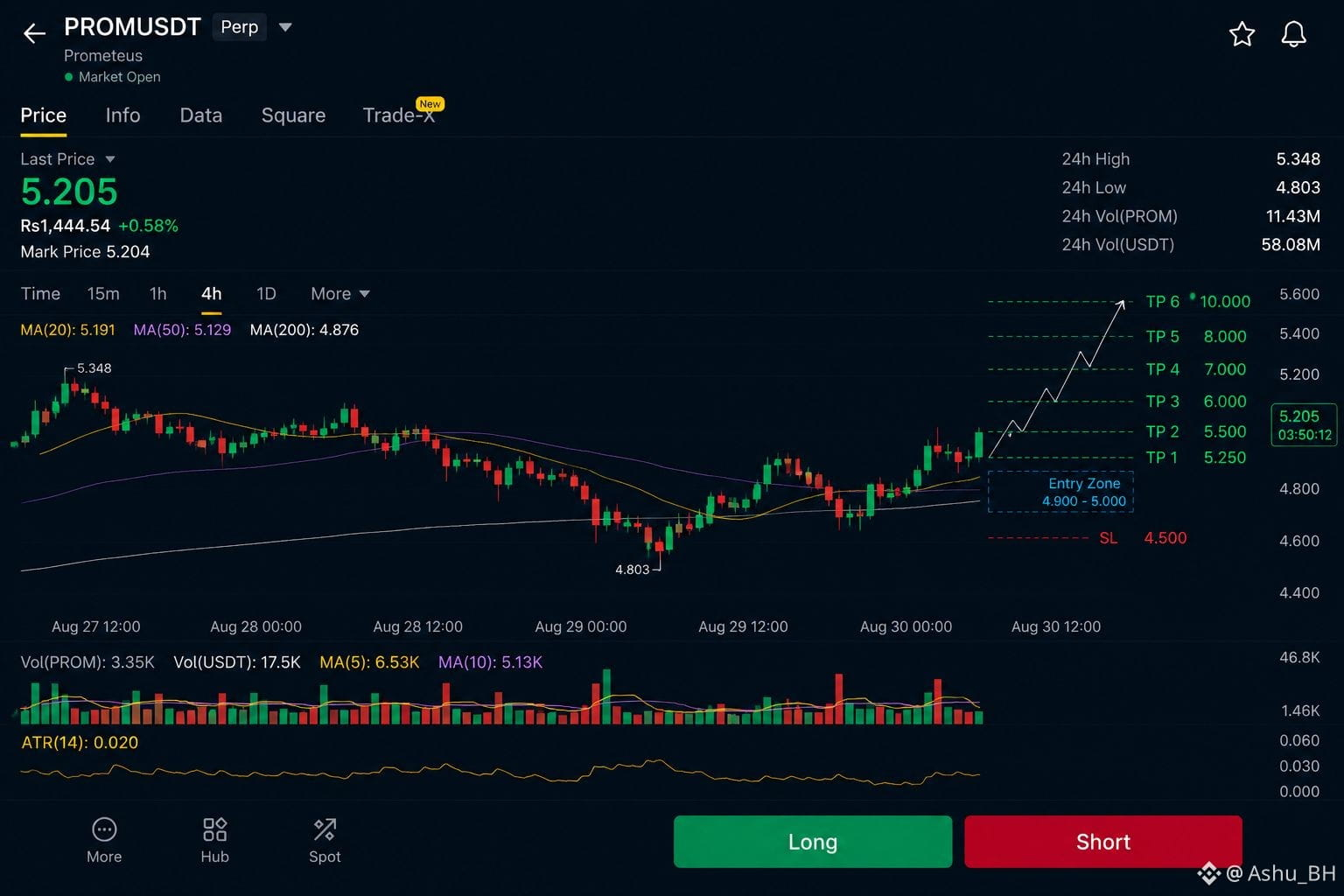Select the 1D chart interval
This screenshot has height=896, width=1344.
[266, 294]
